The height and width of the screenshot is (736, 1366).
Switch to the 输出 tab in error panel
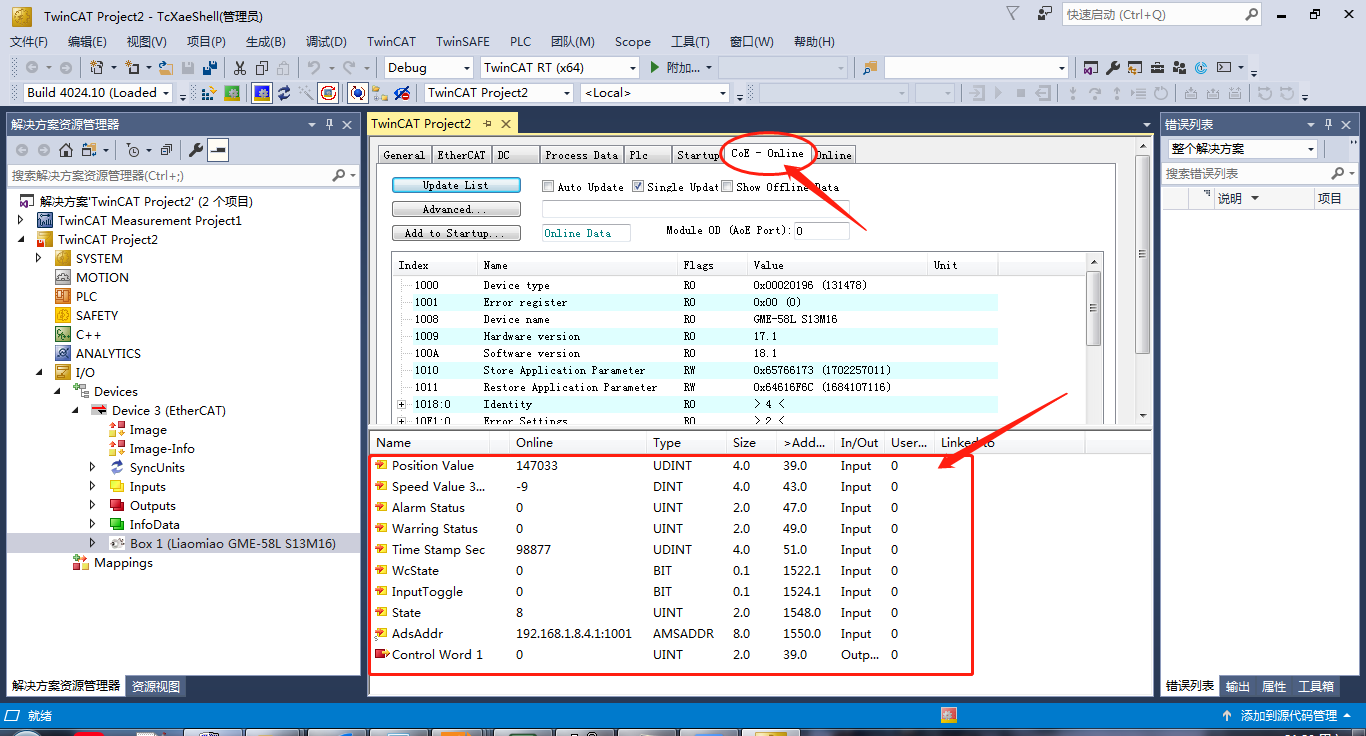(1237, 686)
